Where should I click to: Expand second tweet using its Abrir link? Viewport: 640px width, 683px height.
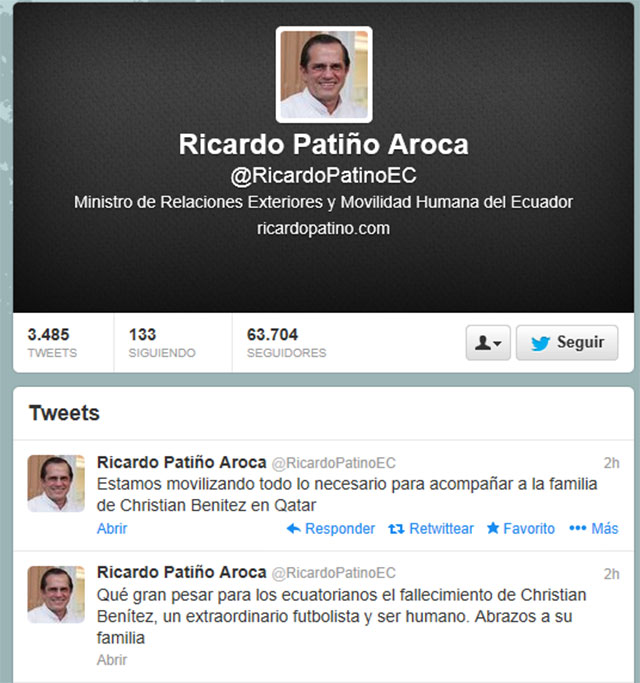point(112,660)
